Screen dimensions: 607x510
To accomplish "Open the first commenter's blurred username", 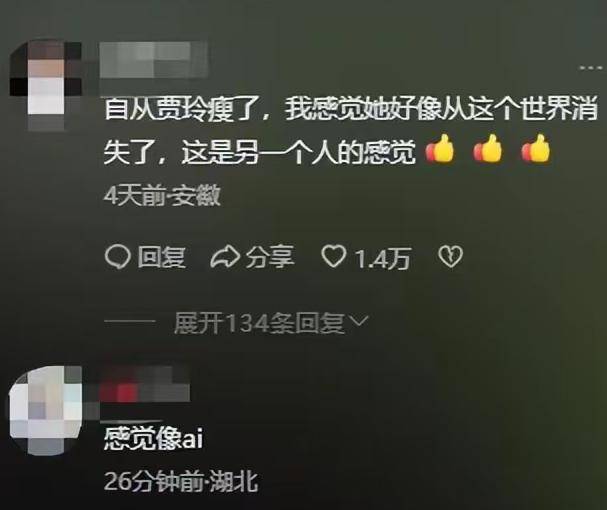I will point(154,60).
